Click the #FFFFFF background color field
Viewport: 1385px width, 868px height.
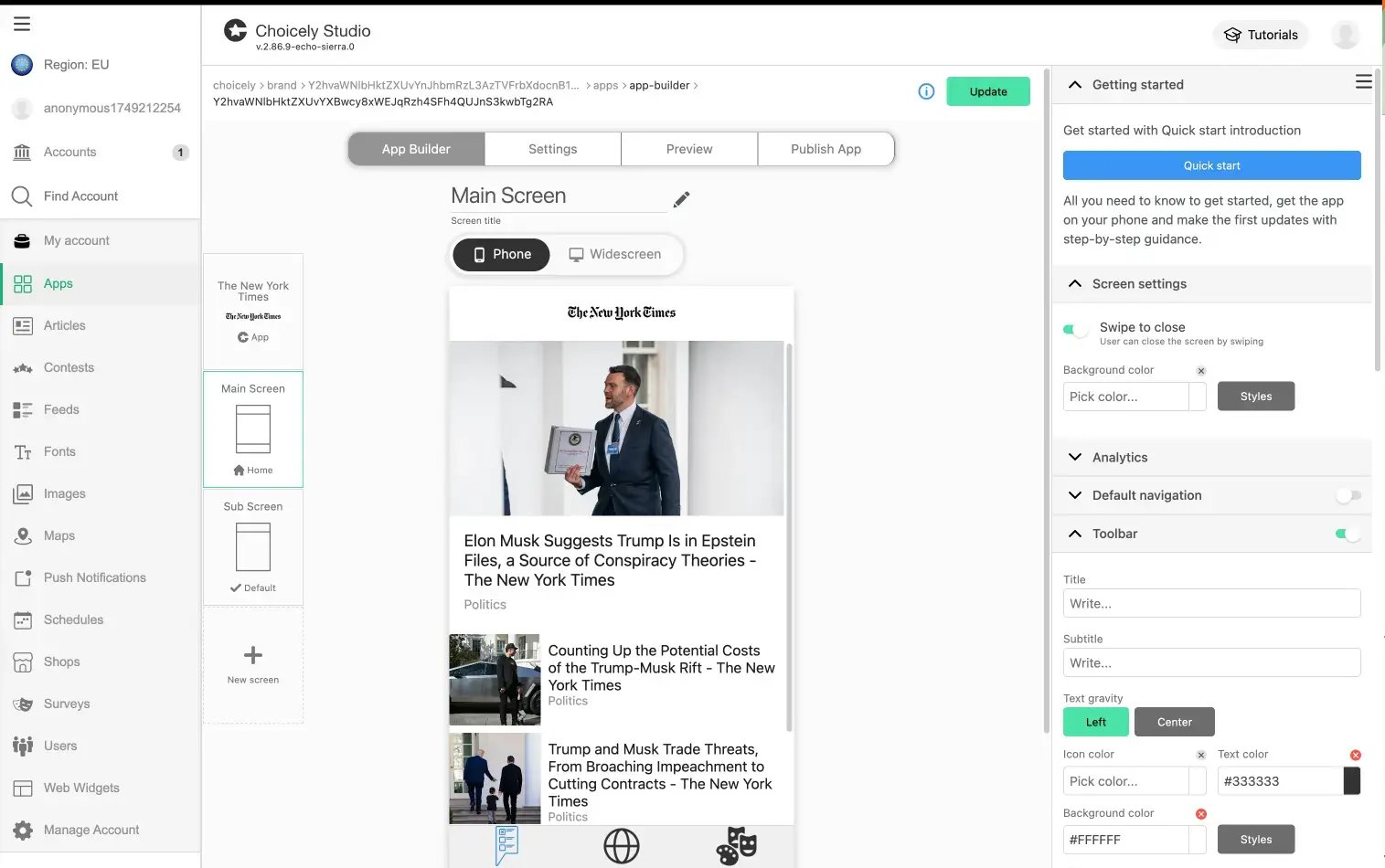(x=1125, y=840)
